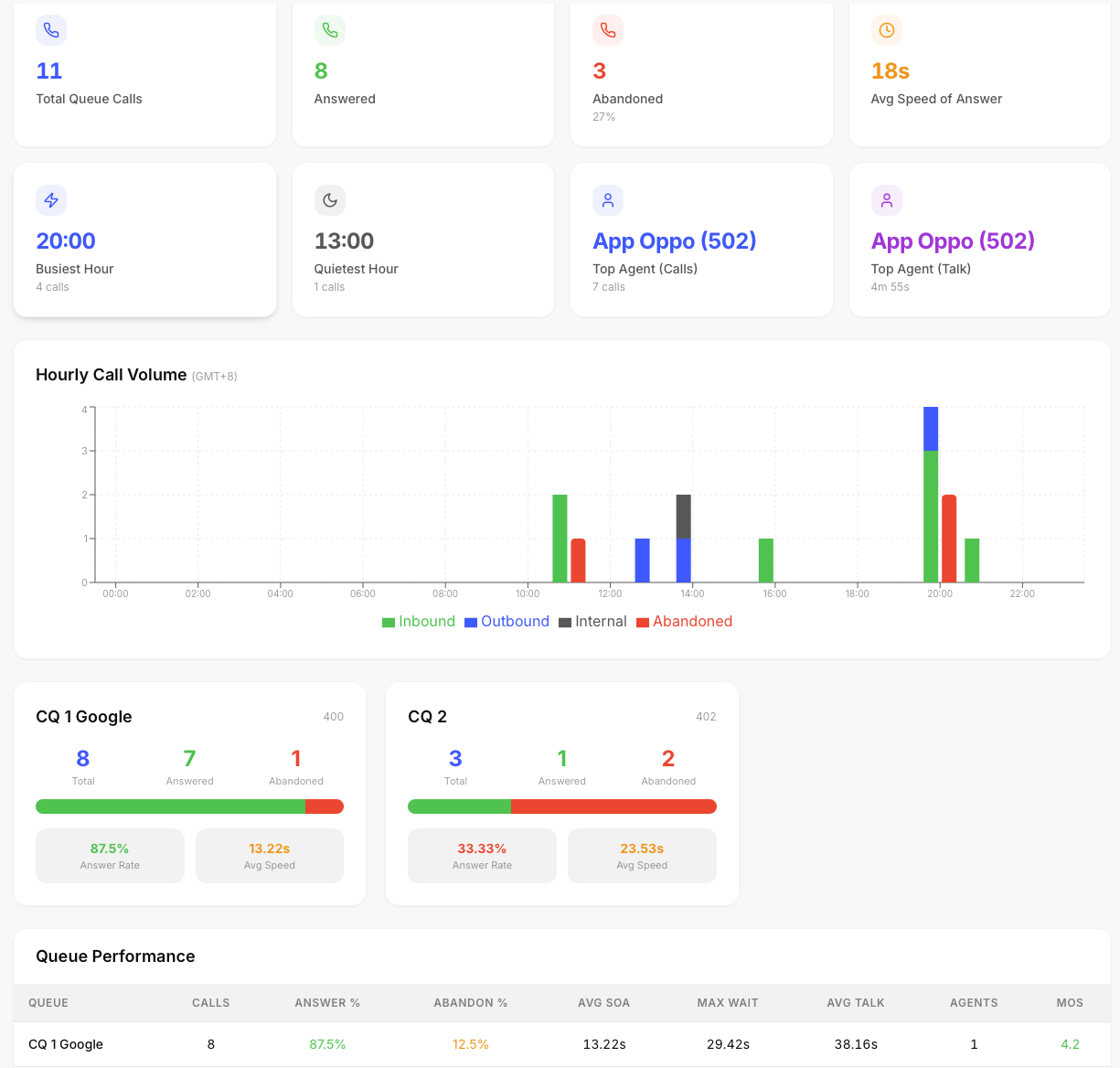Click the purple Top Agent (Talk) person icon
Viewport: 1120px width, 1068px height.
887,200
